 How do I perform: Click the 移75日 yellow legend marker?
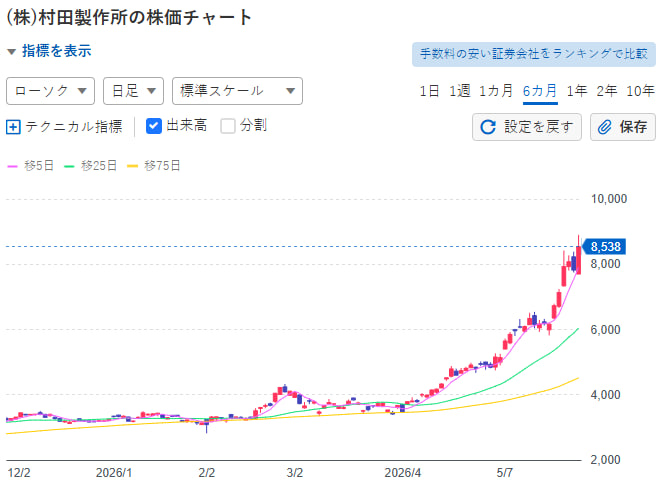(132, 166)
